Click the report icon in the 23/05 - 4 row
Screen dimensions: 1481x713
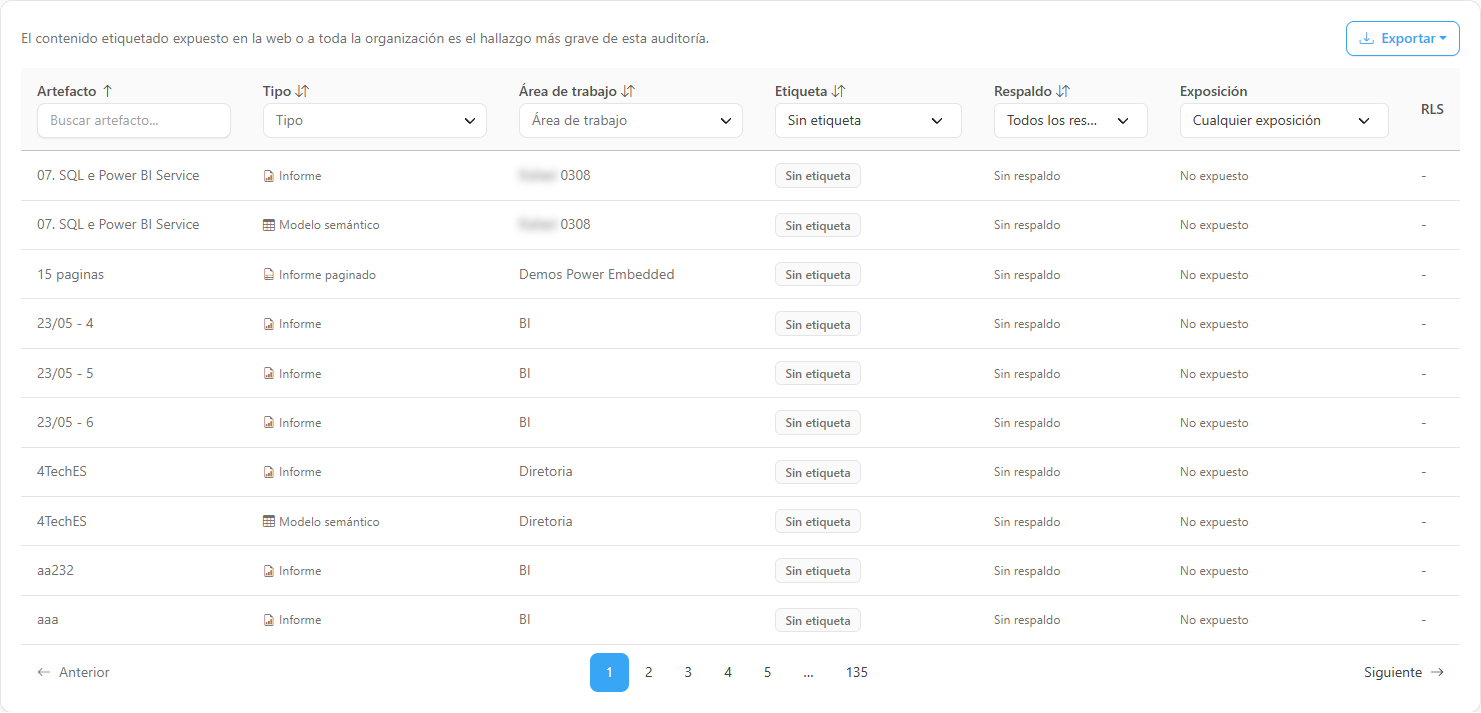tap(268, 324)
